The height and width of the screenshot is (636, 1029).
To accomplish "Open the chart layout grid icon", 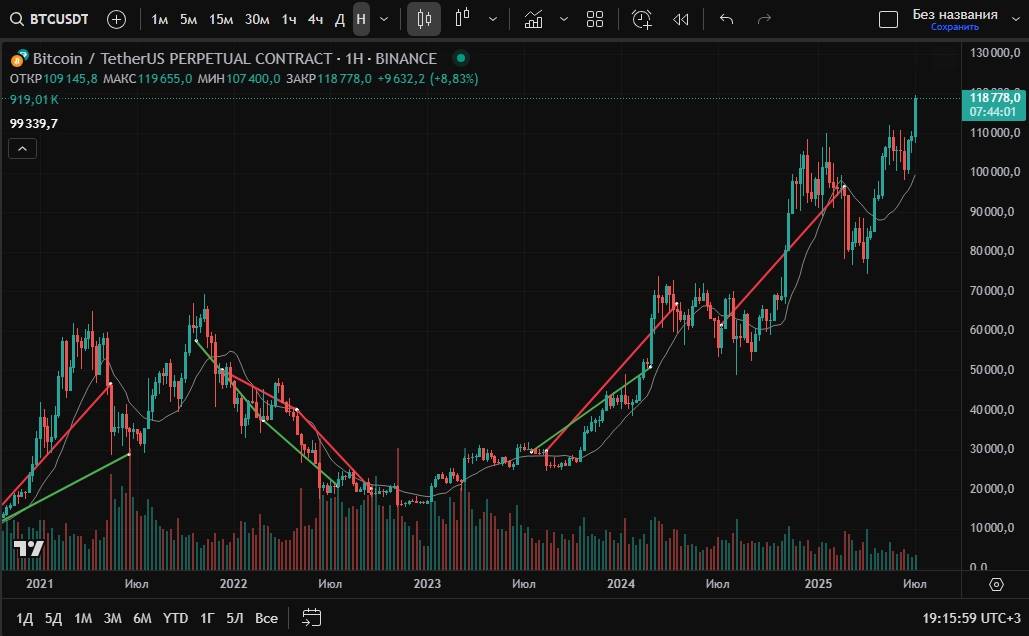I will pos(595,19).
